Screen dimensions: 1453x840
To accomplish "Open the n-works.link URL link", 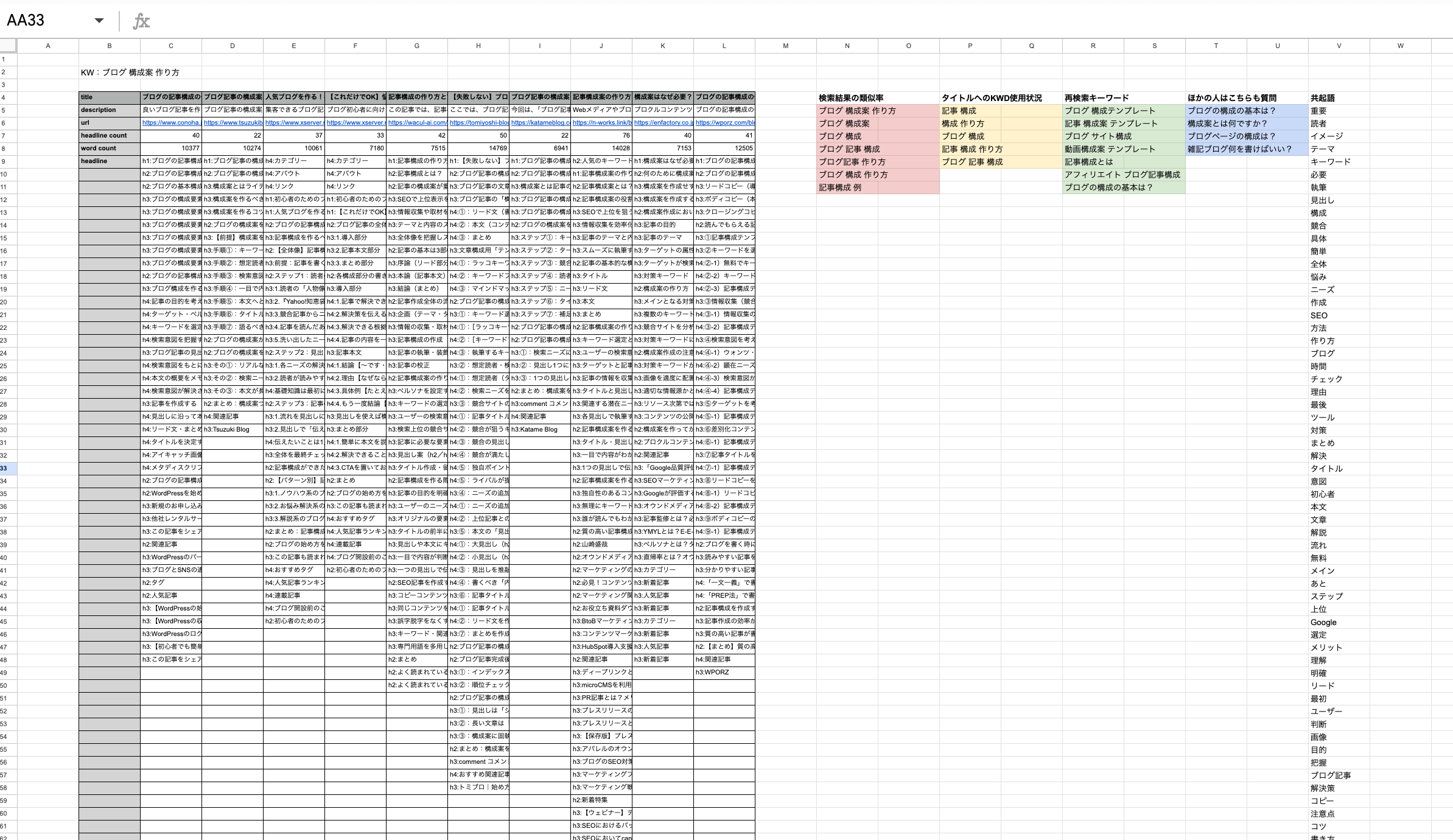I will tap(601, 123).
